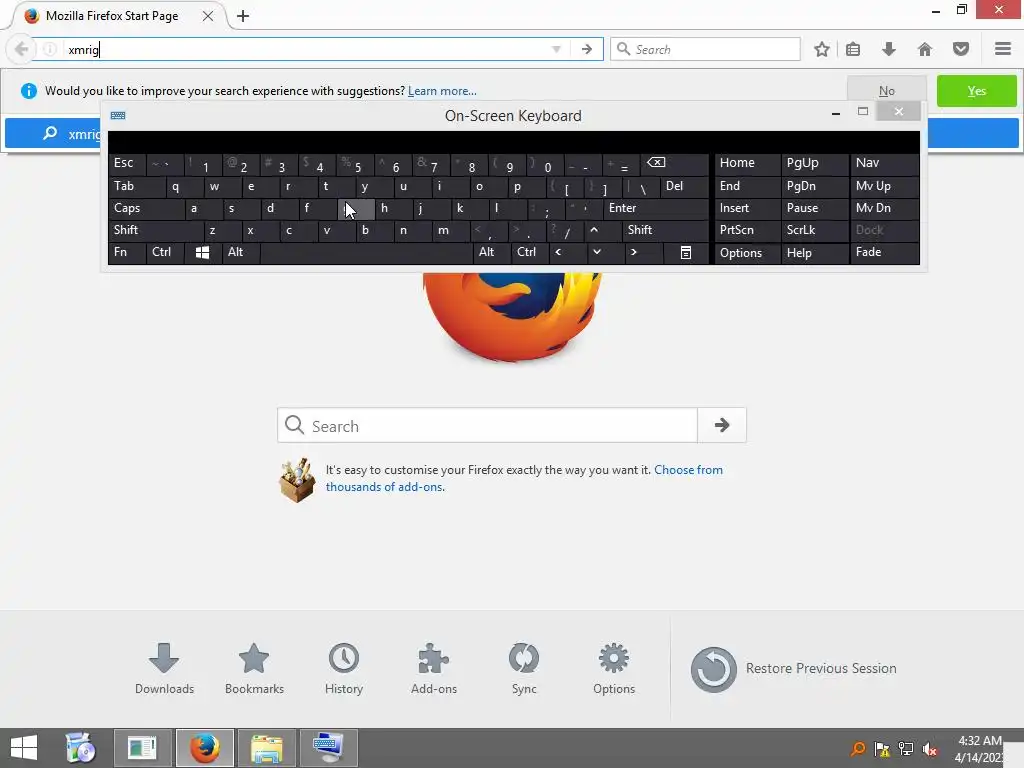1024x768 pixels.
Task: Open Action Center flag in system tray
Action: pyautogui.click(x=882, y=750)
